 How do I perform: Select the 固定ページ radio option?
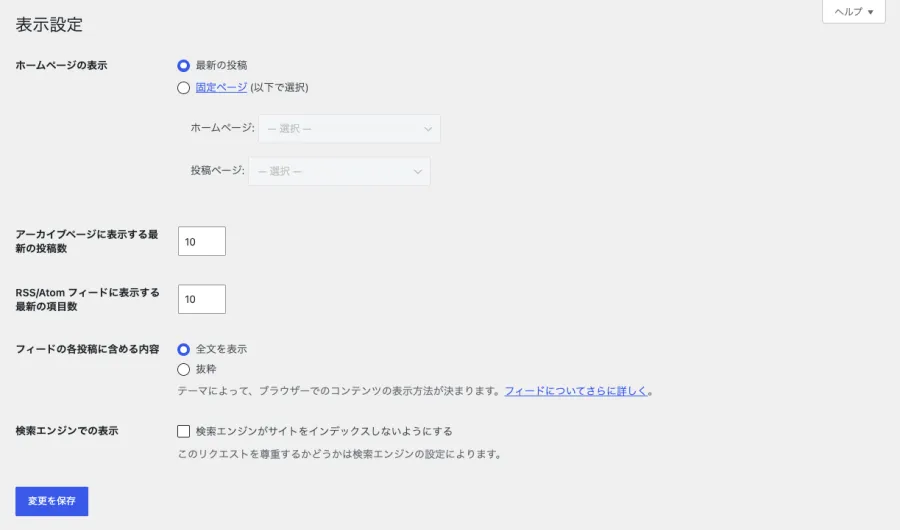coord(183,88)
